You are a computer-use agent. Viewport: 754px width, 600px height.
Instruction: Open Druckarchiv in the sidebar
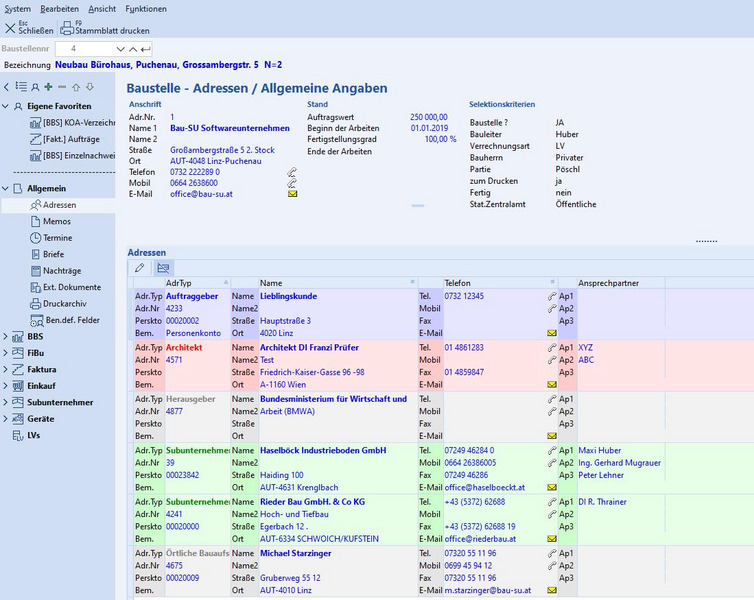coord(63,304)
